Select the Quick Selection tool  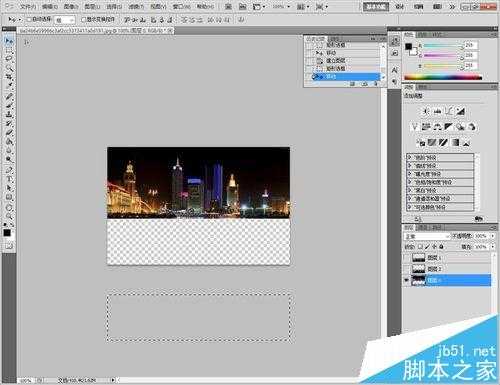click(9, 68)
